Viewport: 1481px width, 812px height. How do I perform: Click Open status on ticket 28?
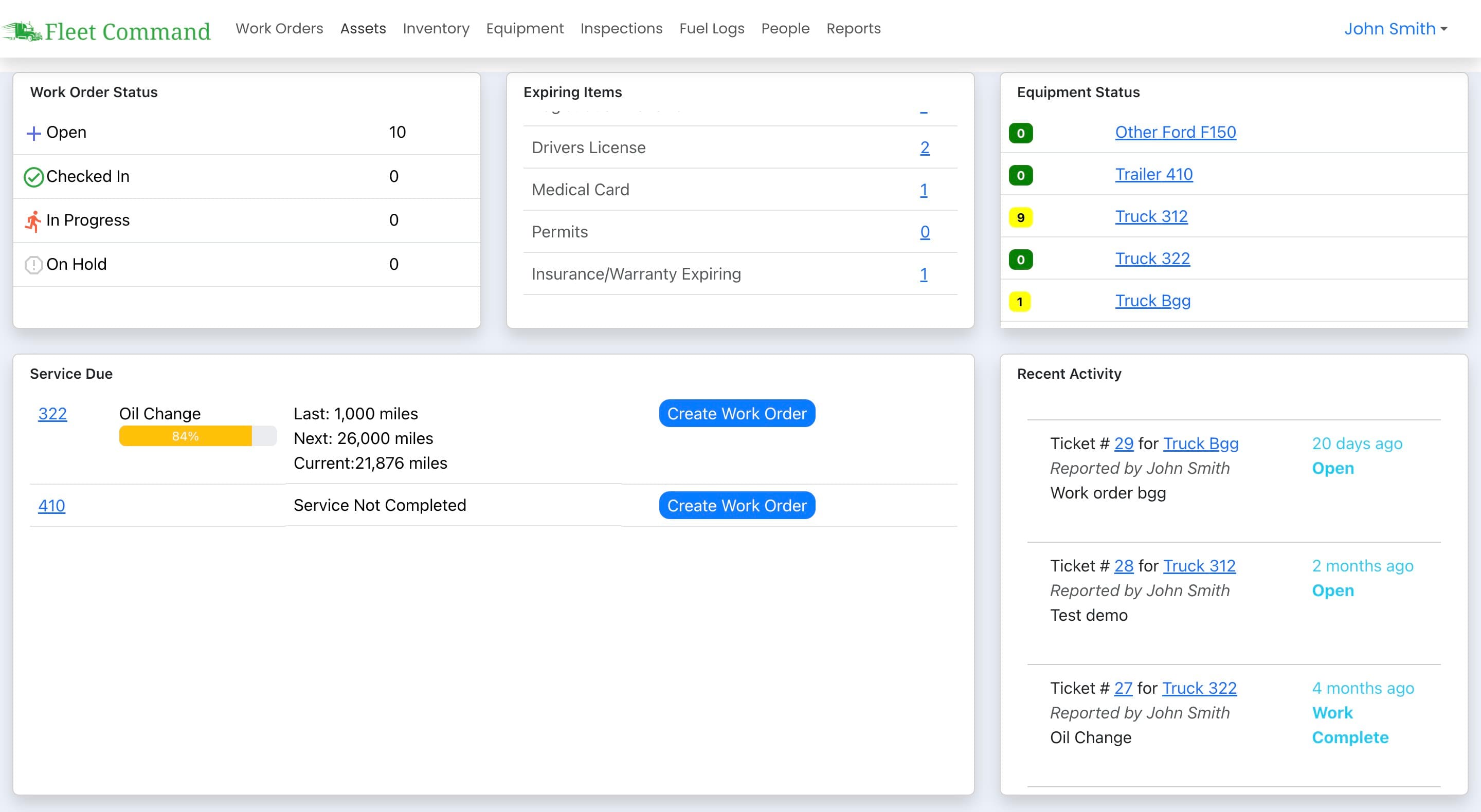1333,590
